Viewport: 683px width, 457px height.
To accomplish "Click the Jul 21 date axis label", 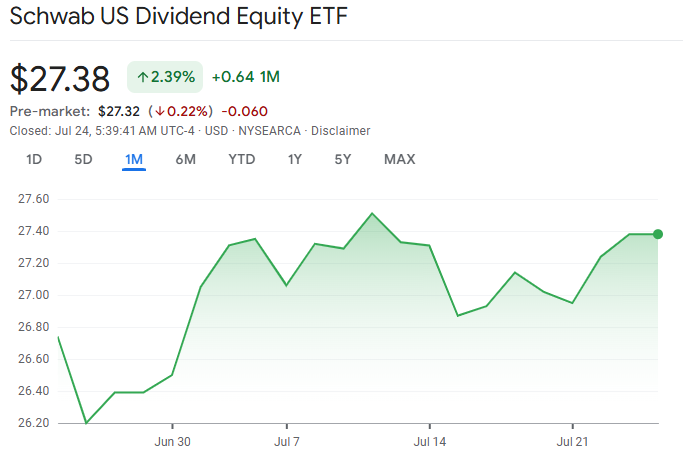I will (572, 442).
